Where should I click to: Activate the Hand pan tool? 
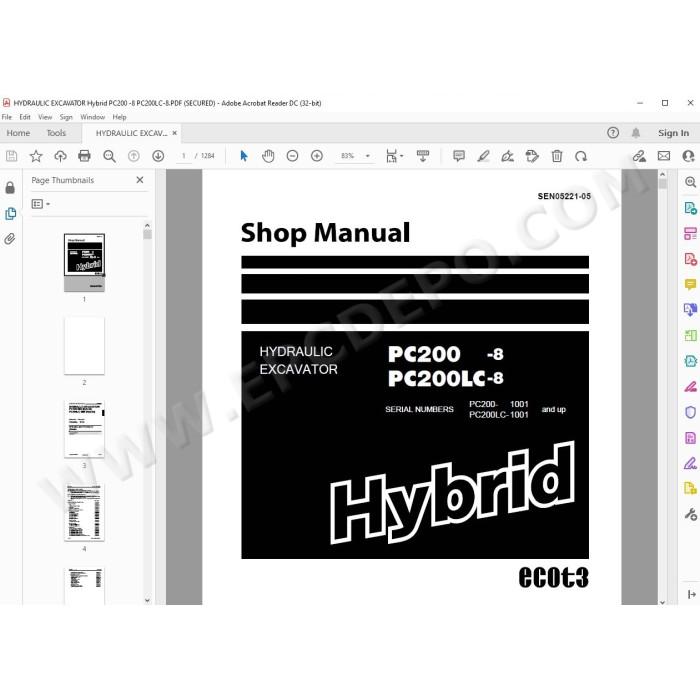coord(268,156)
